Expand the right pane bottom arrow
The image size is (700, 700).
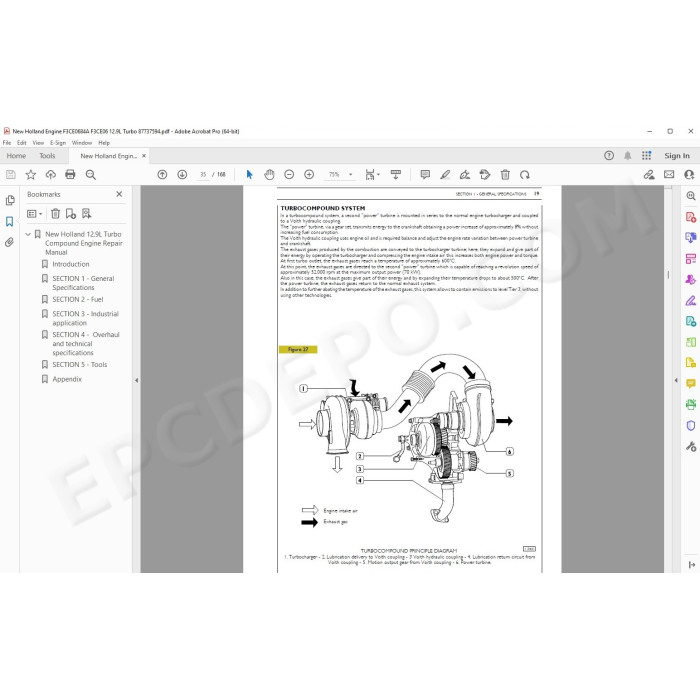coord(692,565)
